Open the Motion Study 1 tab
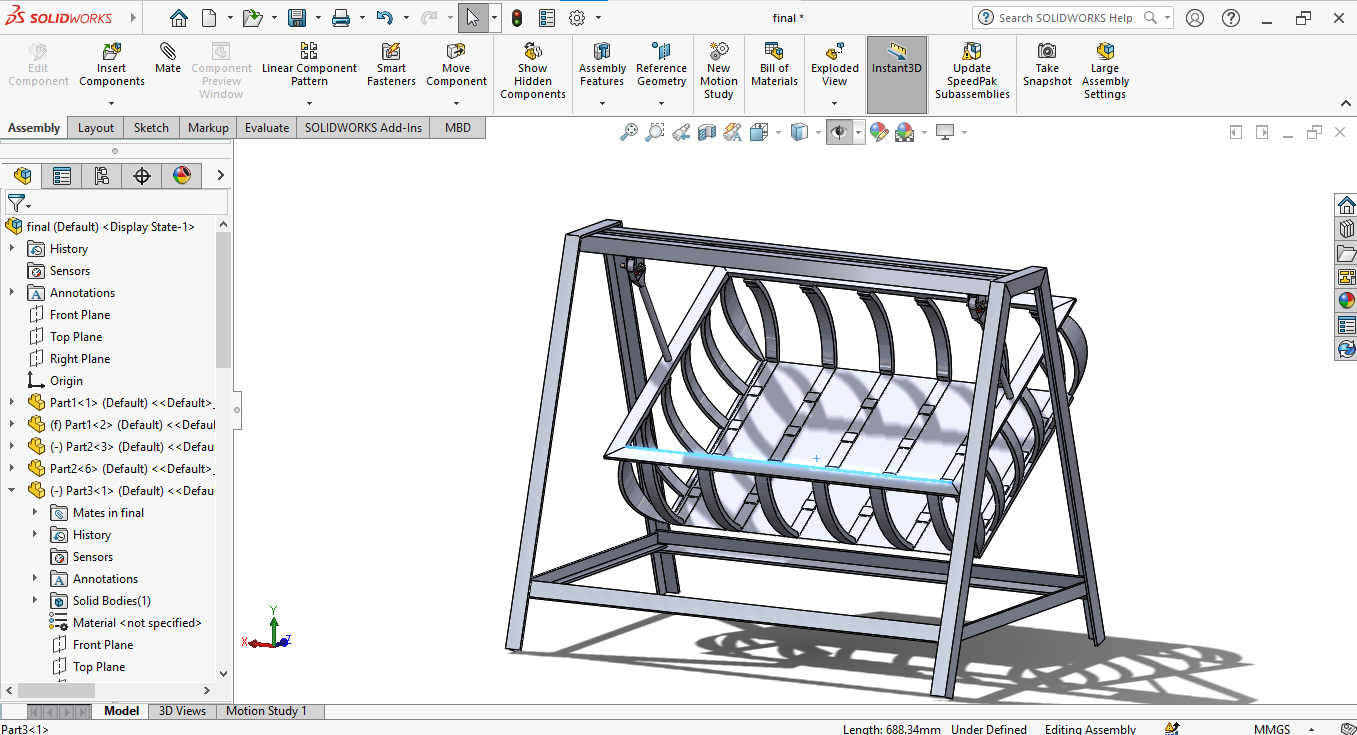The width and height of the screenshot is (1357, 735). click(266, 711)
